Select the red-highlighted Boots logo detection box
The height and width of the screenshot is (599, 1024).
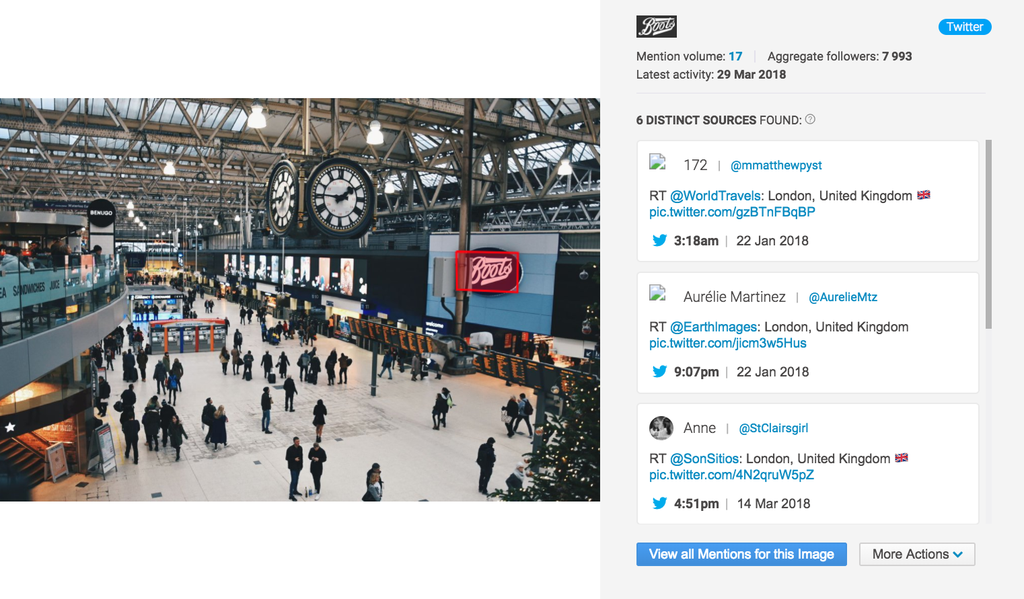(487, 271)
